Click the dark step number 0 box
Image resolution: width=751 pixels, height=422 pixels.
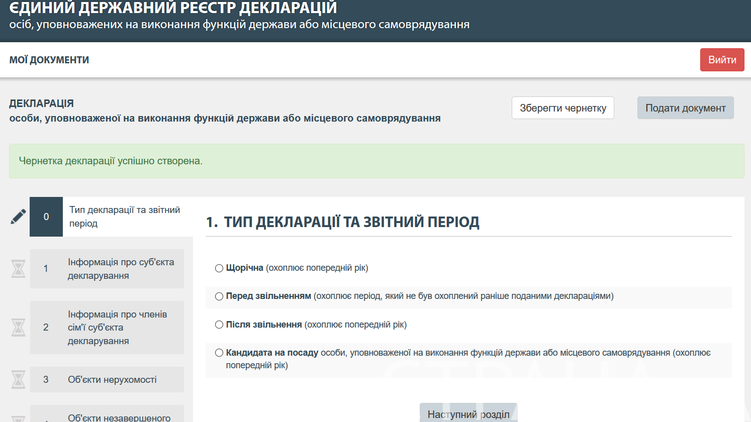[x=46, y=216]
